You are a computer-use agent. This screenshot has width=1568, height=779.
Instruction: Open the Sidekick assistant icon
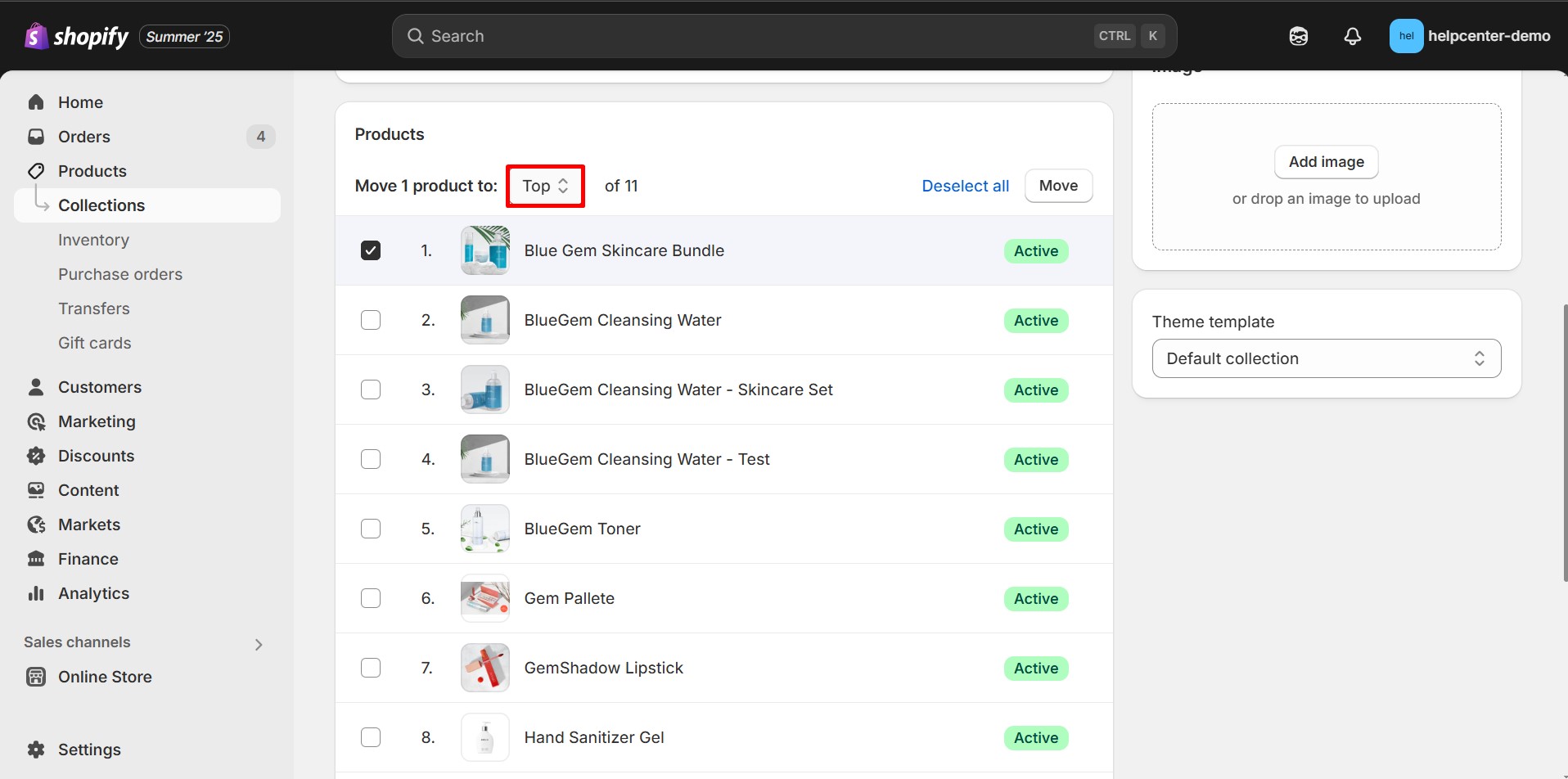pos(1298,36)
